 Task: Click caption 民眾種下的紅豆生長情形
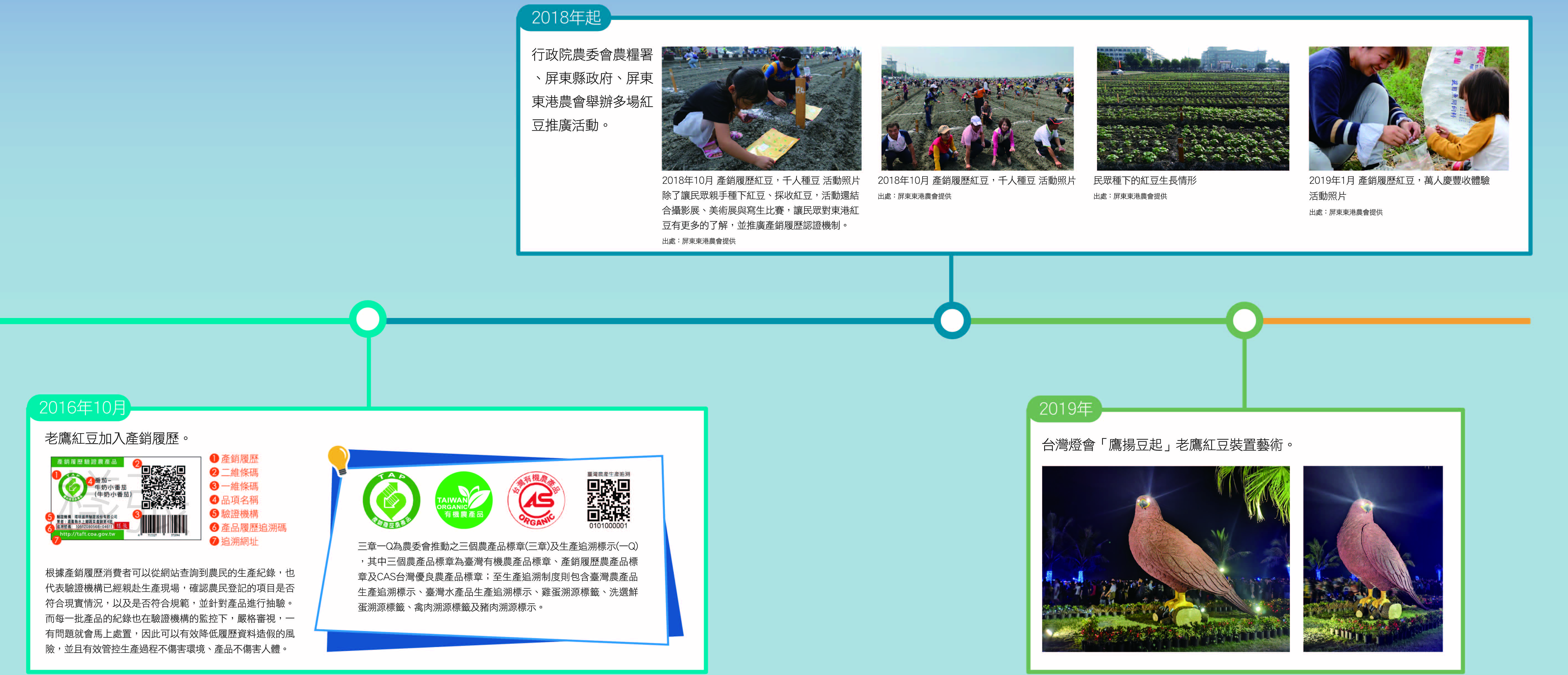(x=1145, y=181)
